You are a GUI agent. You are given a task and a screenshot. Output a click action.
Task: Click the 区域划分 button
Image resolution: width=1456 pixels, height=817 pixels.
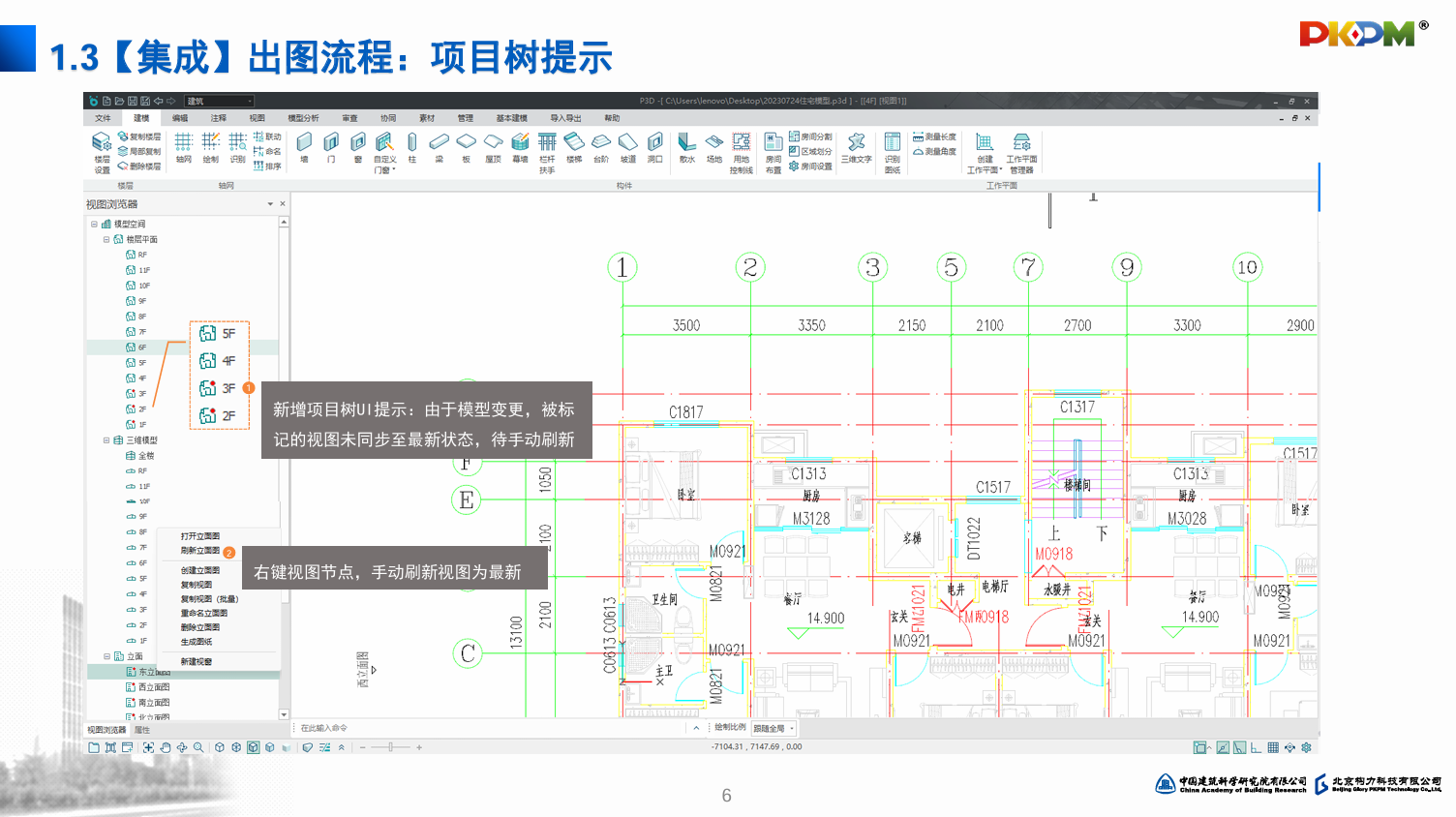[x=810, y=151]
